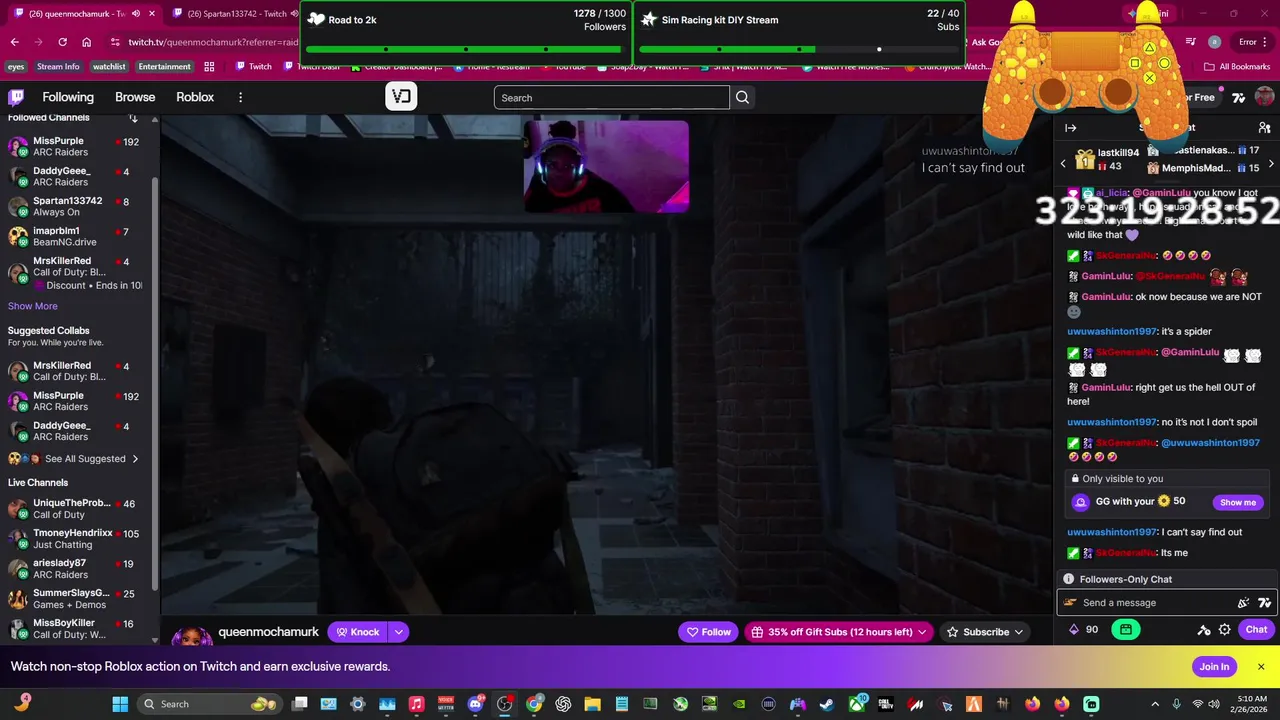
Task: Open the Browse tab
Action: [135, 97]
